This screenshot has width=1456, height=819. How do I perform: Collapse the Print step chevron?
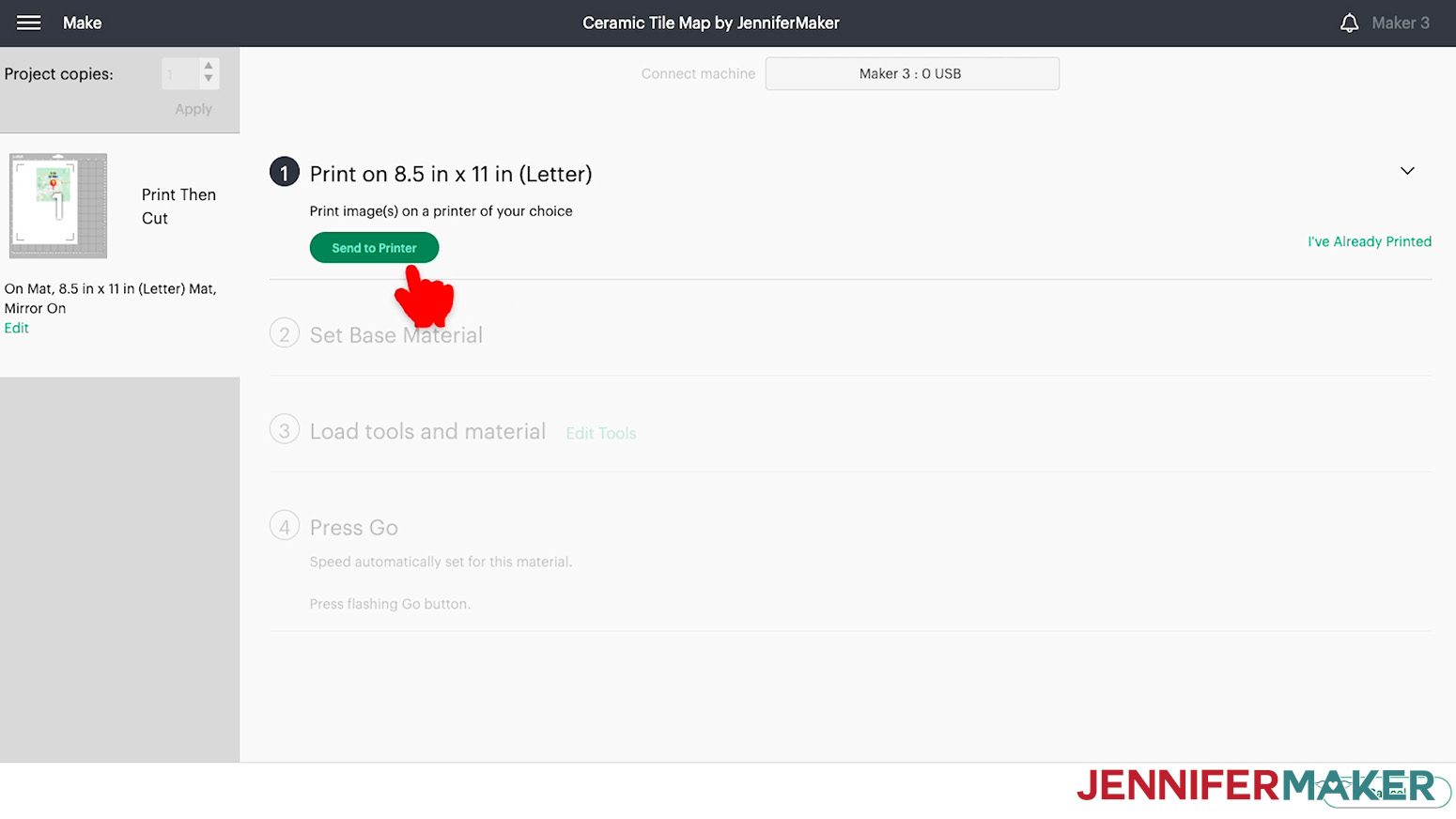[1407, 171]
